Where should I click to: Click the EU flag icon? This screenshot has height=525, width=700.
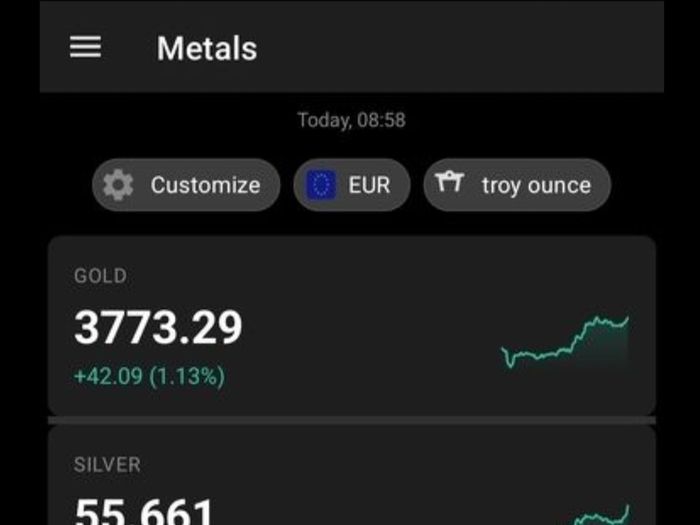(321, 185)
